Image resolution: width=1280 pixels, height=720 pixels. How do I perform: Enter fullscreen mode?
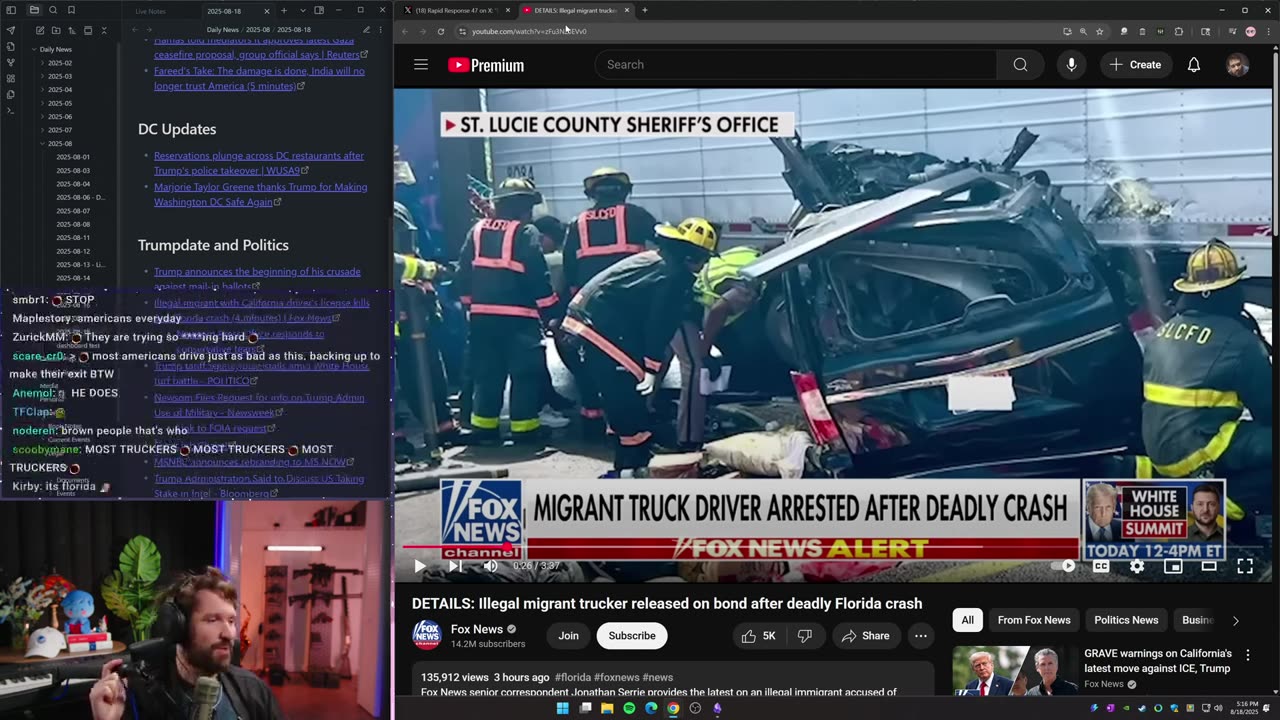point(1245,566)
